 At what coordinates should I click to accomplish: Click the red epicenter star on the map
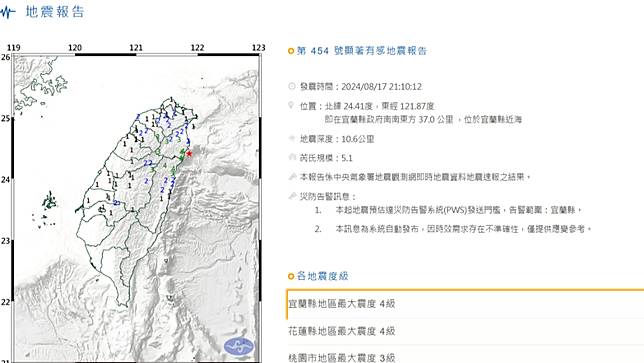click(x=189, y=154)
